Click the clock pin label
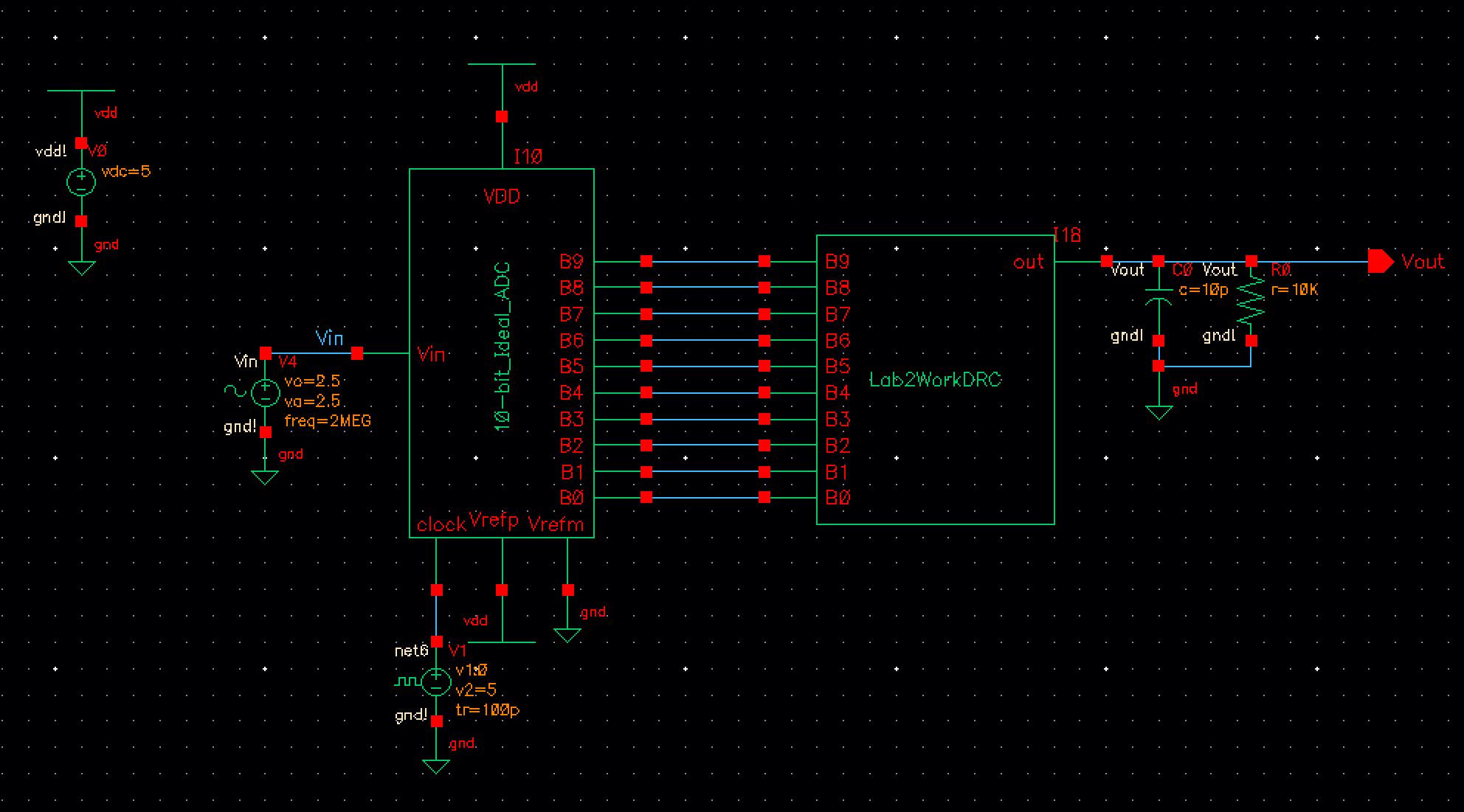 point(441,524)
